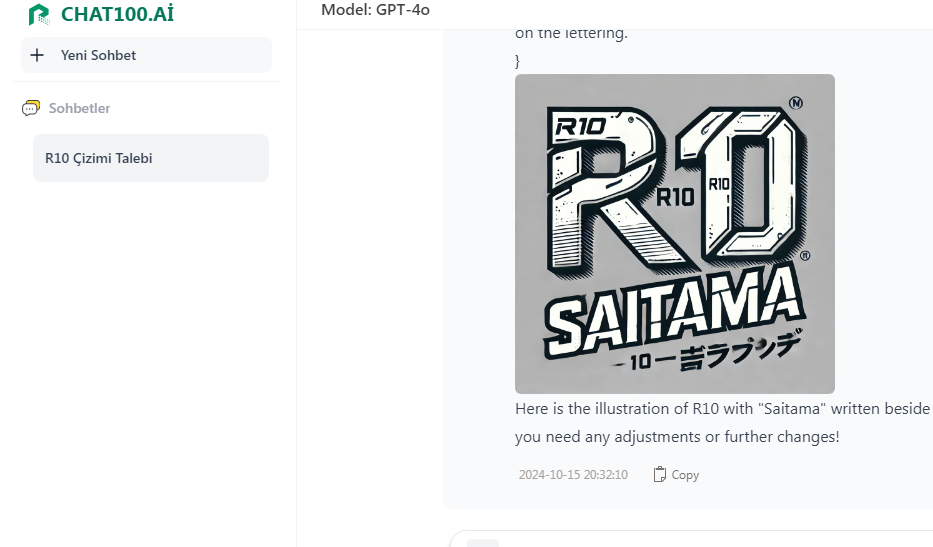Click the Model: GPT-4o label
This screenshot has height=547, width=933.
(x=375, y=10)
